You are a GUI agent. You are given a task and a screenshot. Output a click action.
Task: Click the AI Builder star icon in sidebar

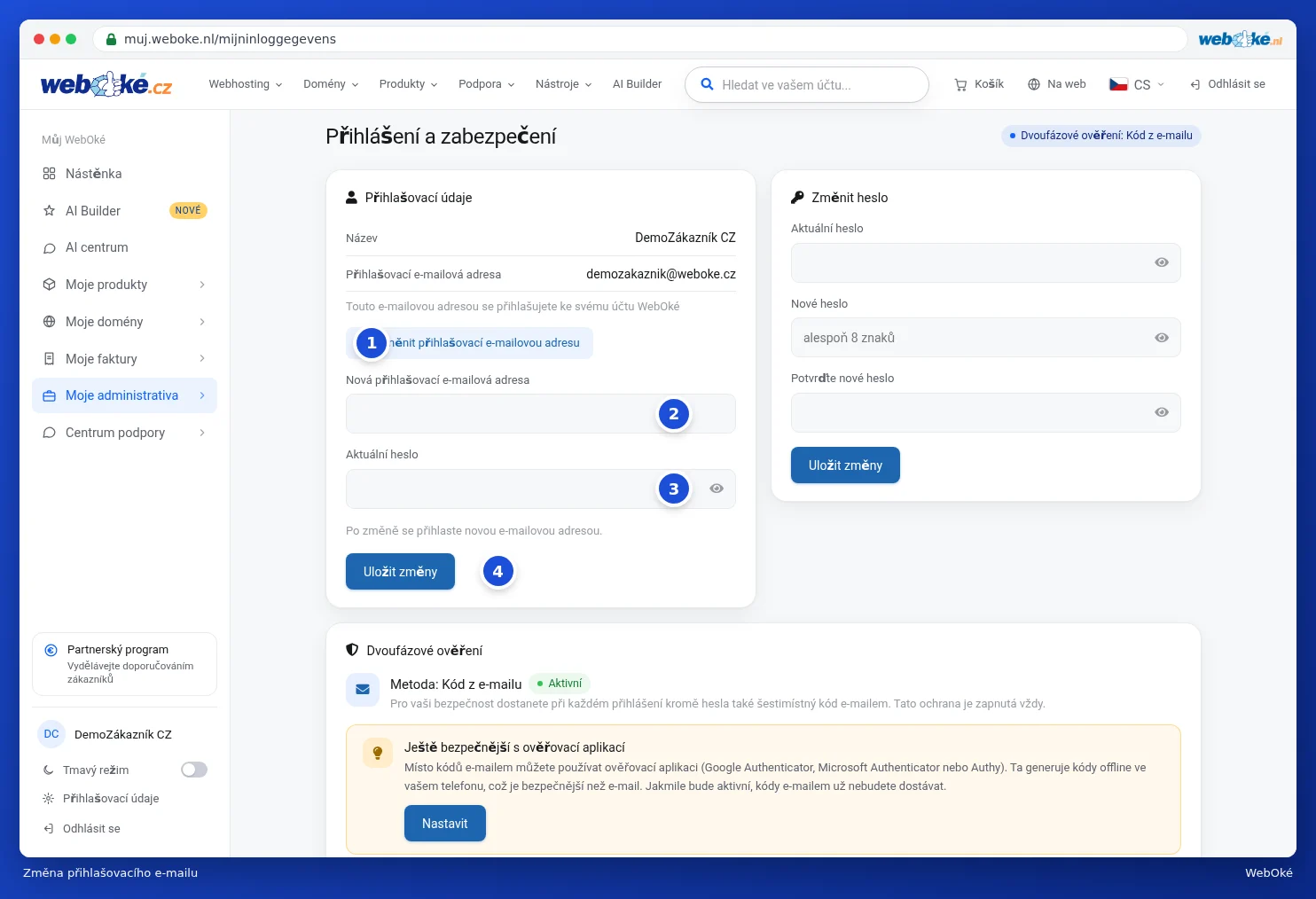pyautogui.click(x=49, y=211)
